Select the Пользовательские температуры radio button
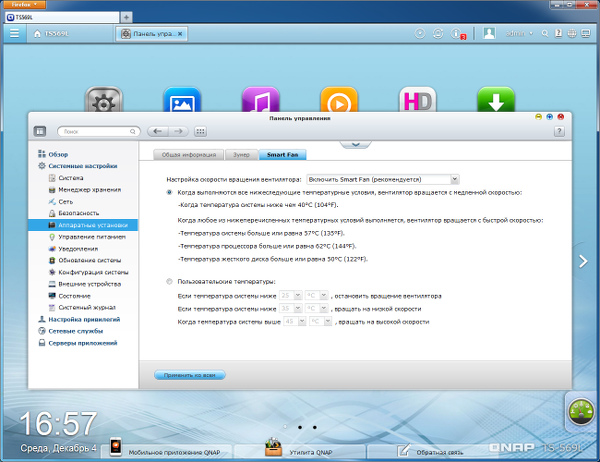 (170, 281)
